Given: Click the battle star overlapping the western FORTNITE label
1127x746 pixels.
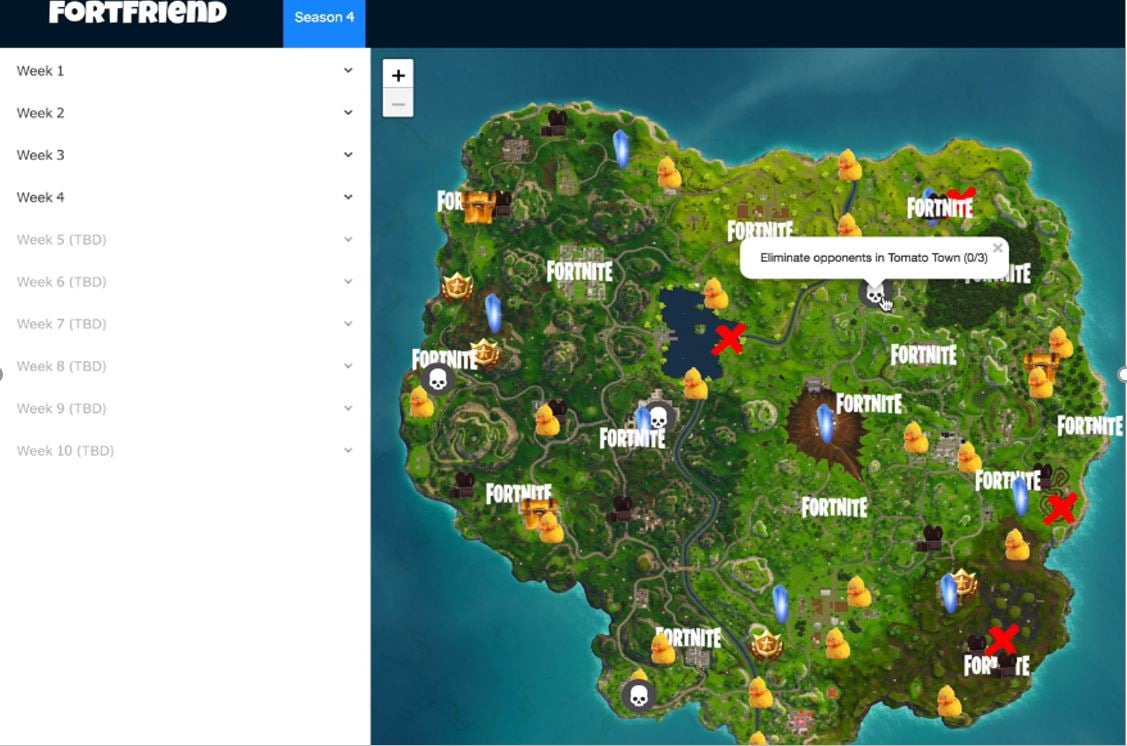Looking at the screenshot, I should [x=485, y=352].
